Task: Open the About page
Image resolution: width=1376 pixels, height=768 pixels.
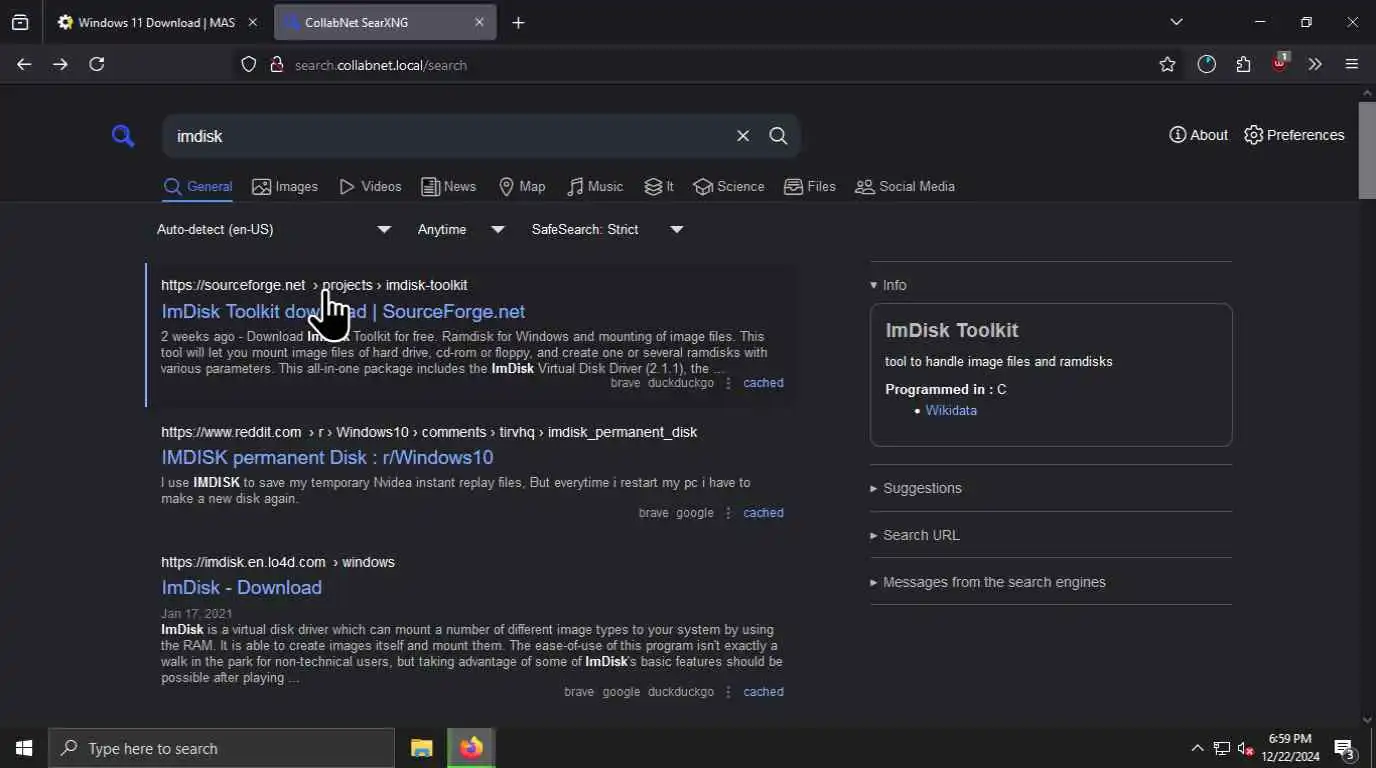Action: pyautogui.click(x=1198, y=135)
